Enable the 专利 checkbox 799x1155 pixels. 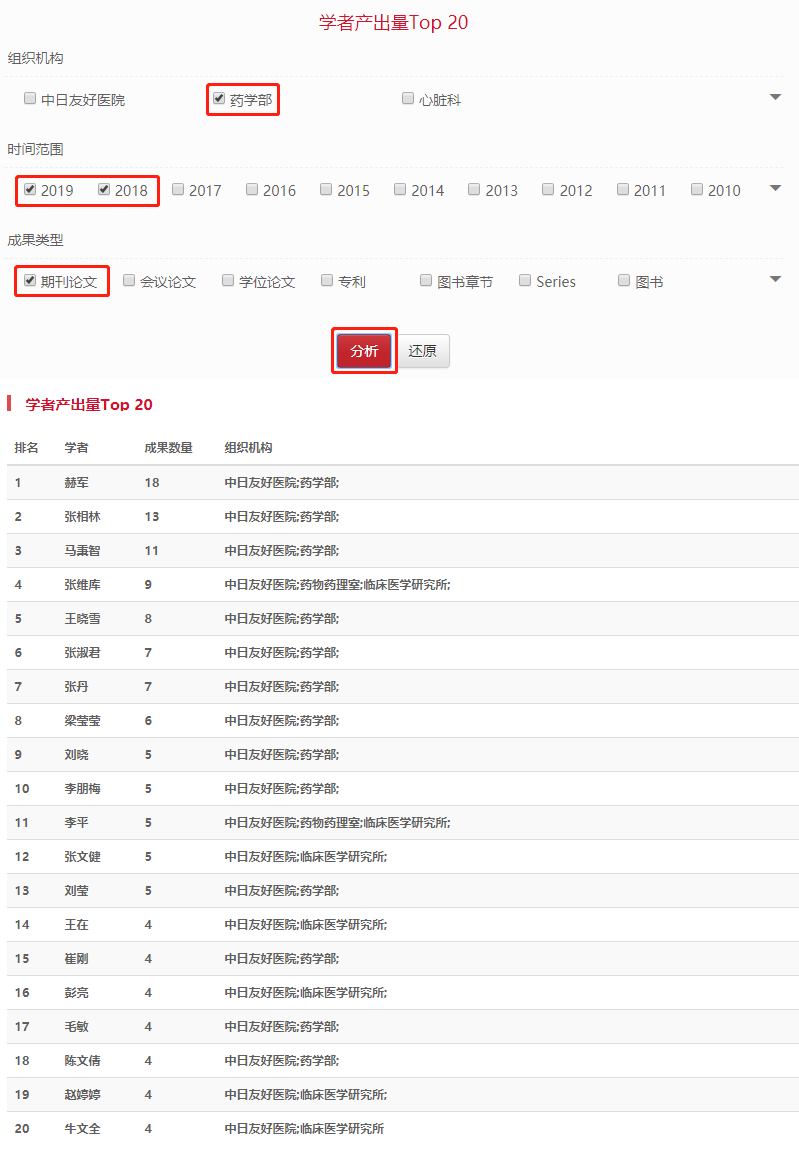pyautogui.click(x=327, y=281)
